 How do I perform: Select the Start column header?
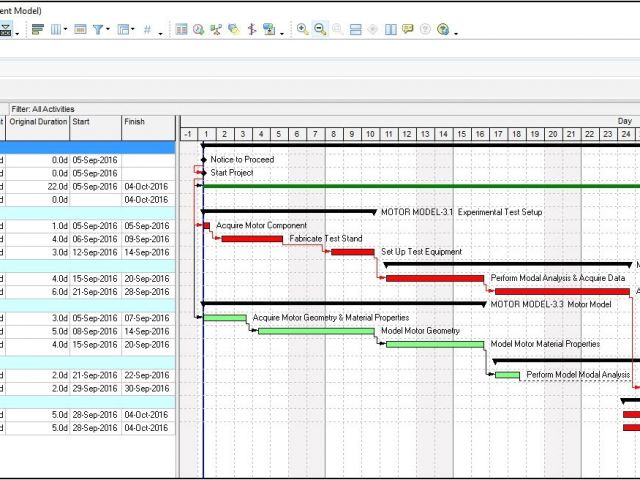click(81, 122)
